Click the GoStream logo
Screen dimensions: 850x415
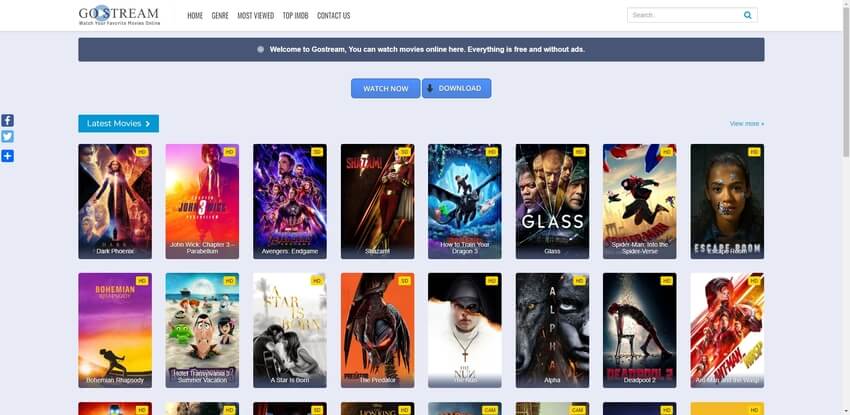119,15
